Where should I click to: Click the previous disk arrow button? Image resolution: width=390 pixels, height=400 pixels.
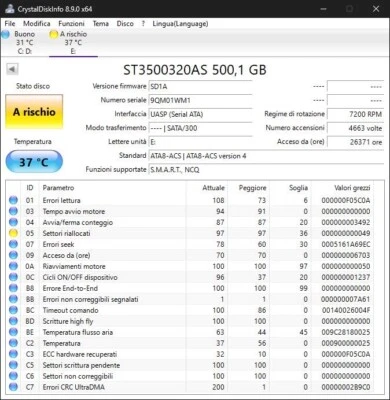[12, 69]
